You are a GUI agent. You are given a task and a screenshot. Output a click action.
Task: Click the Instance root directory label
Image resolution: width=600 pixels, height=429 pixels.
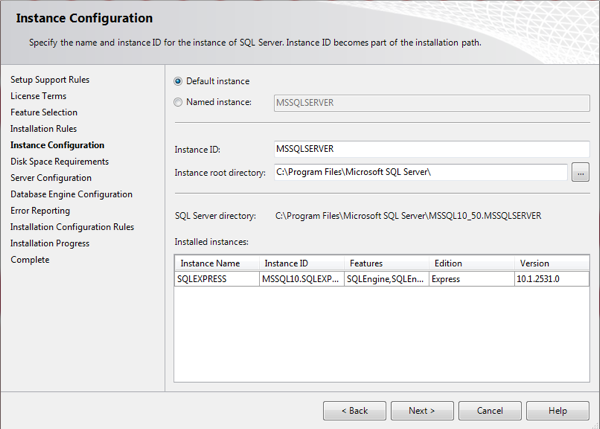pyautogui.click(x=220, y=173)
